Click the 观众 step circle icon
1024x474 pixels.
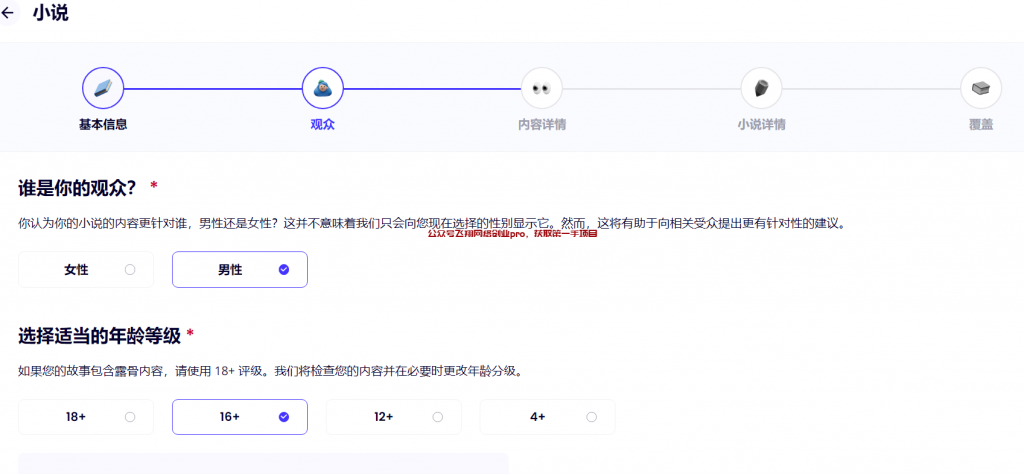(322, 88)
